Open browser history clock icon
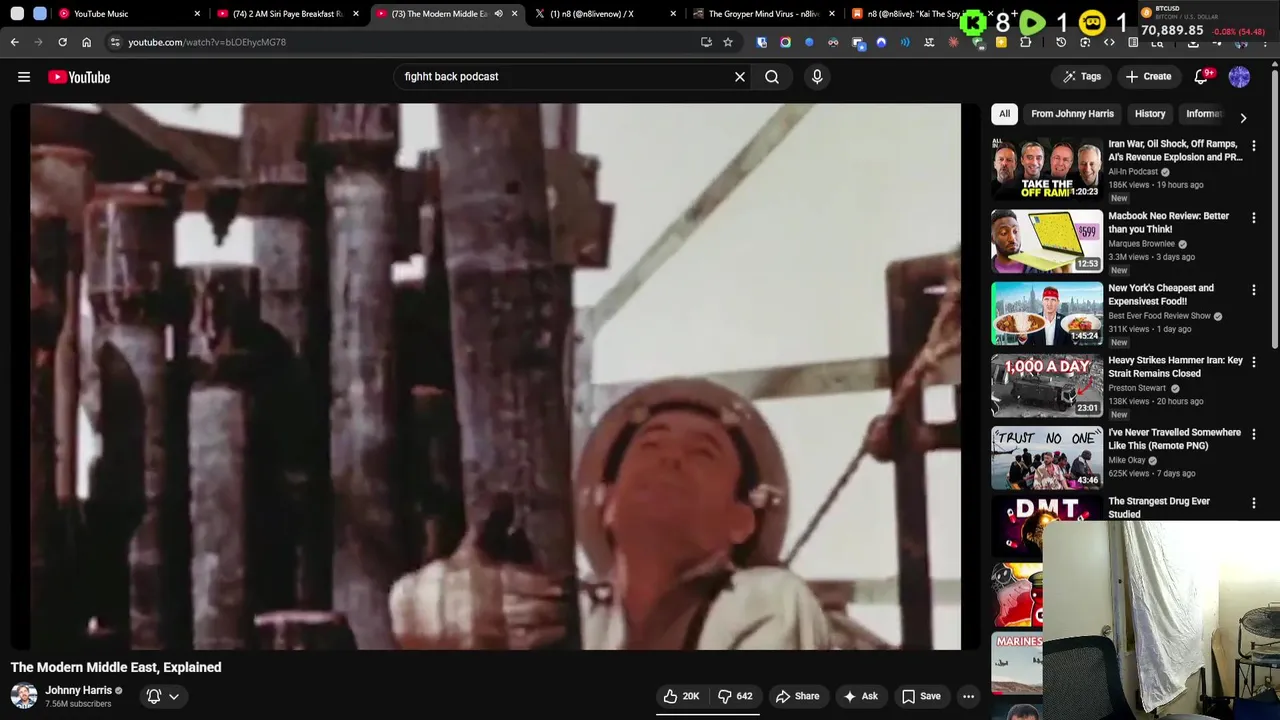The image size is (1280, 720). [1061, 42]
